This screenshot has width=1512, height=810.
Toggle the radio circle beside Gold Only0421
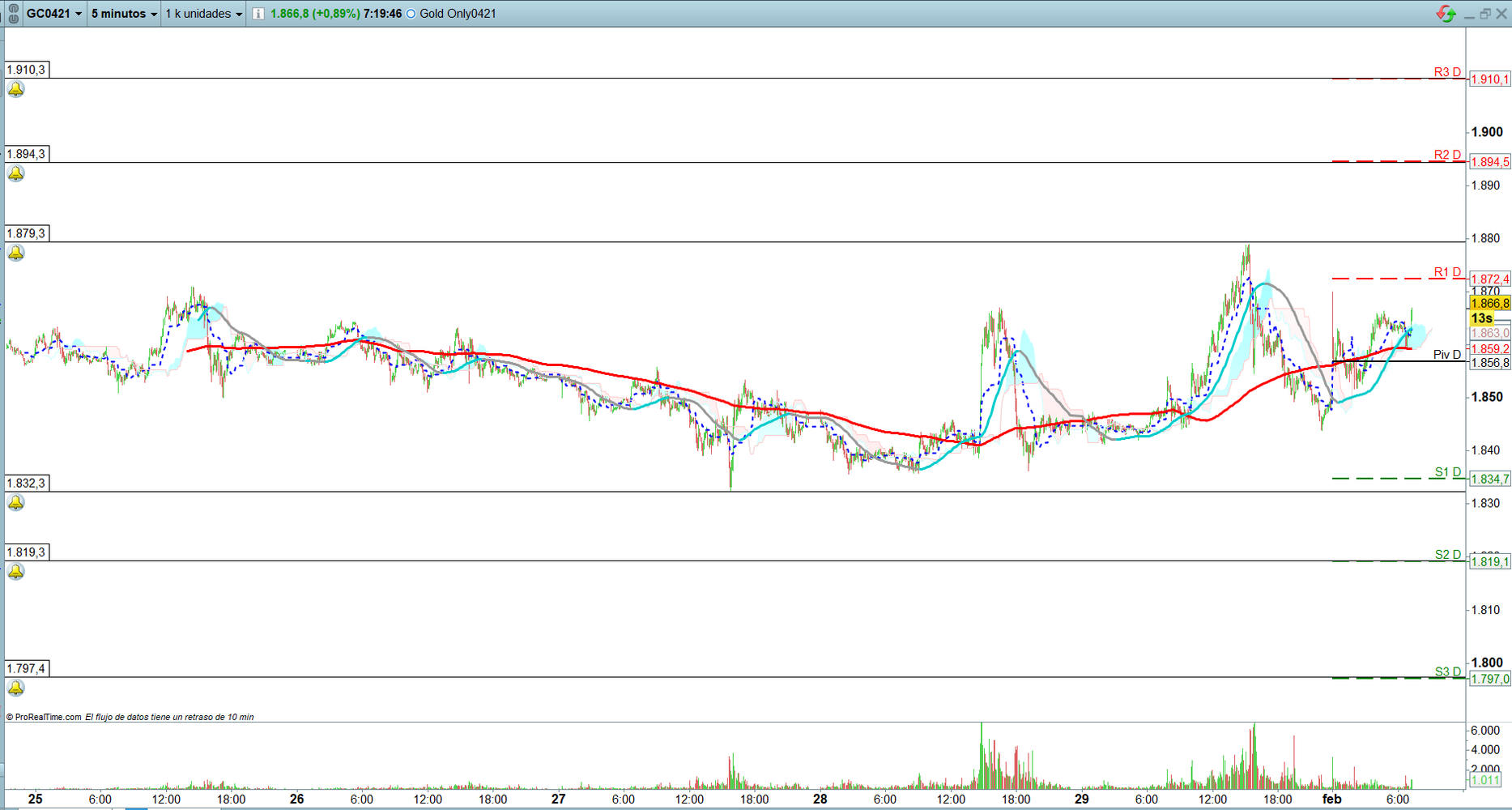point(411,14)
